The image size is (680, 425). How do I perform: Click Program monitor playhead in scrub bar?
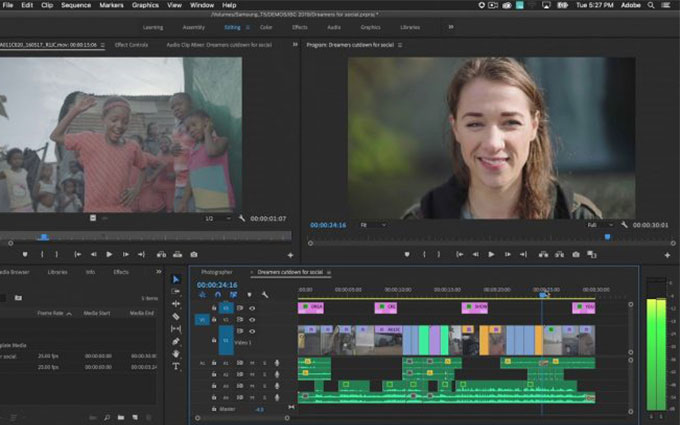[x=608, y=237]
